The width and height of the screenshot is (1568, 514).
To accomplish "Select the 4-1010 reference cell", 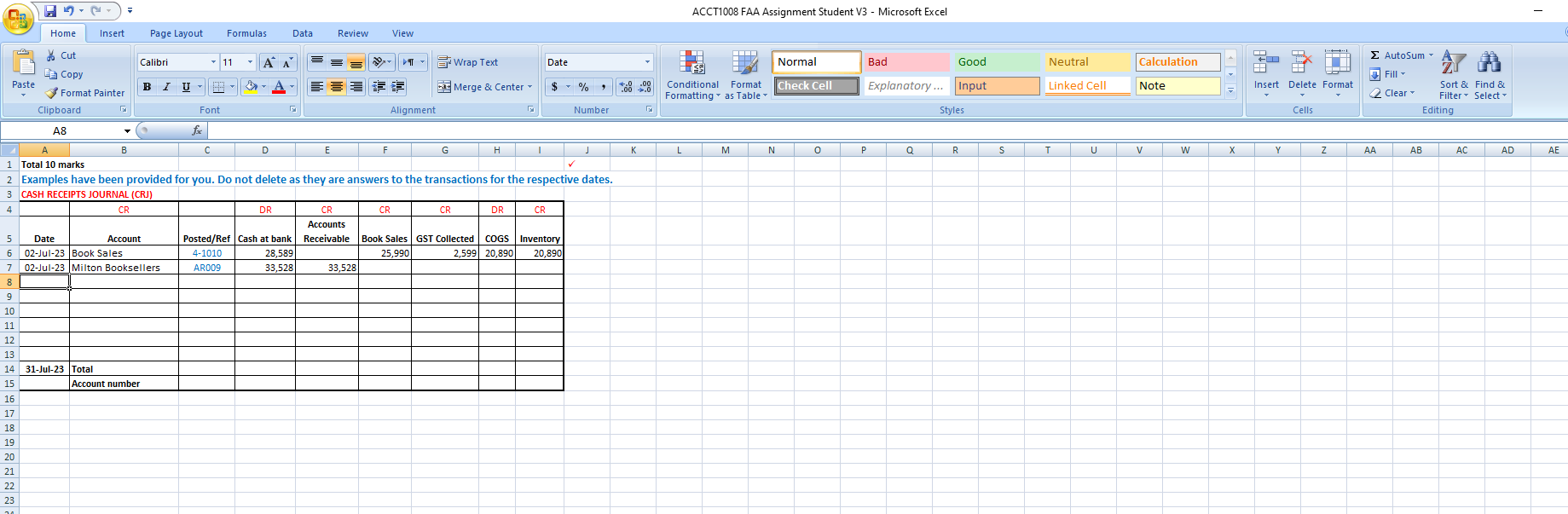I will coord(206,253).
